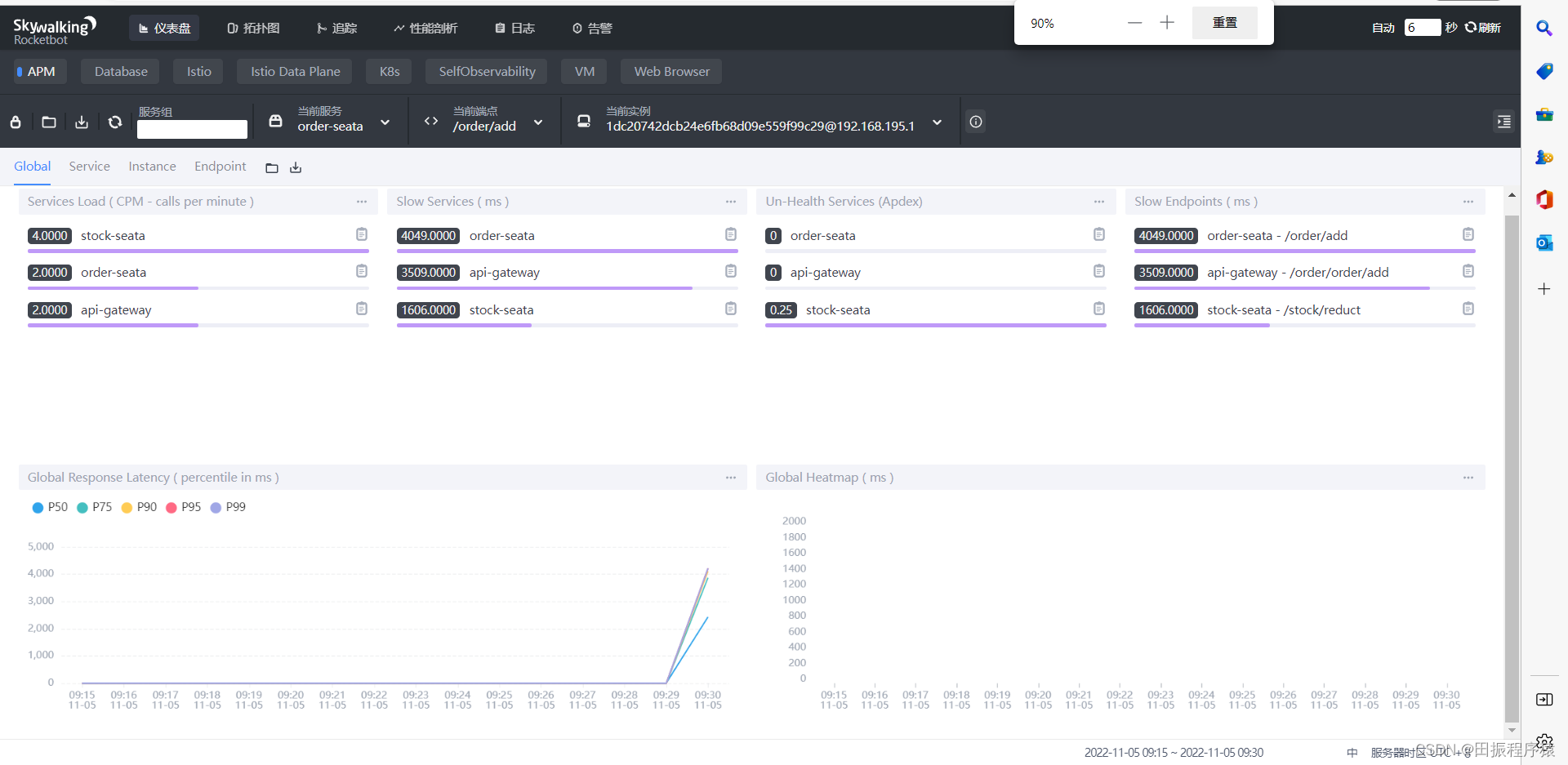Viewport: 1568px width, 765px height.
Task: Click the lock icon in the toolbar
Action: click(14, 122)
